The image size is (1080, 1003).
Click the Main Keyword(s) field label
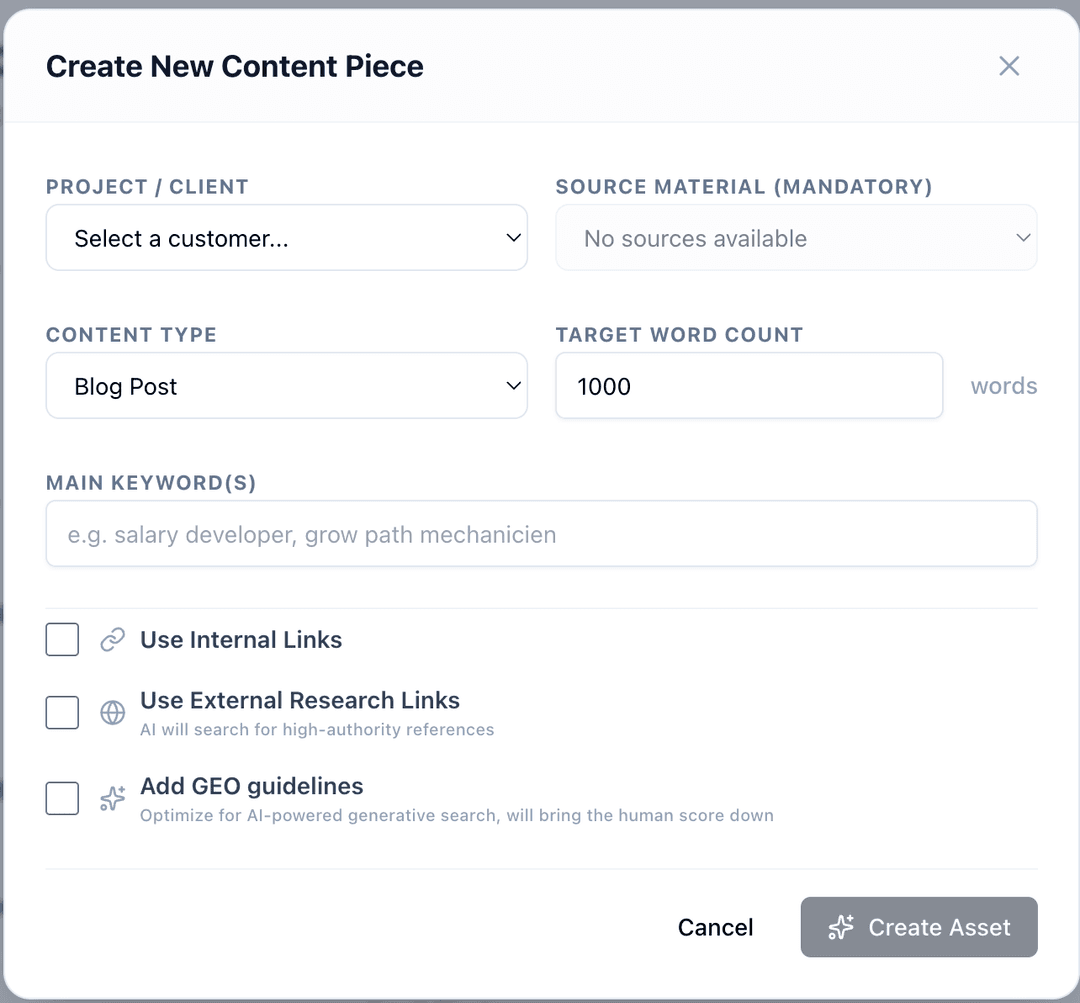pyautogui.click(x=151, y=483)
